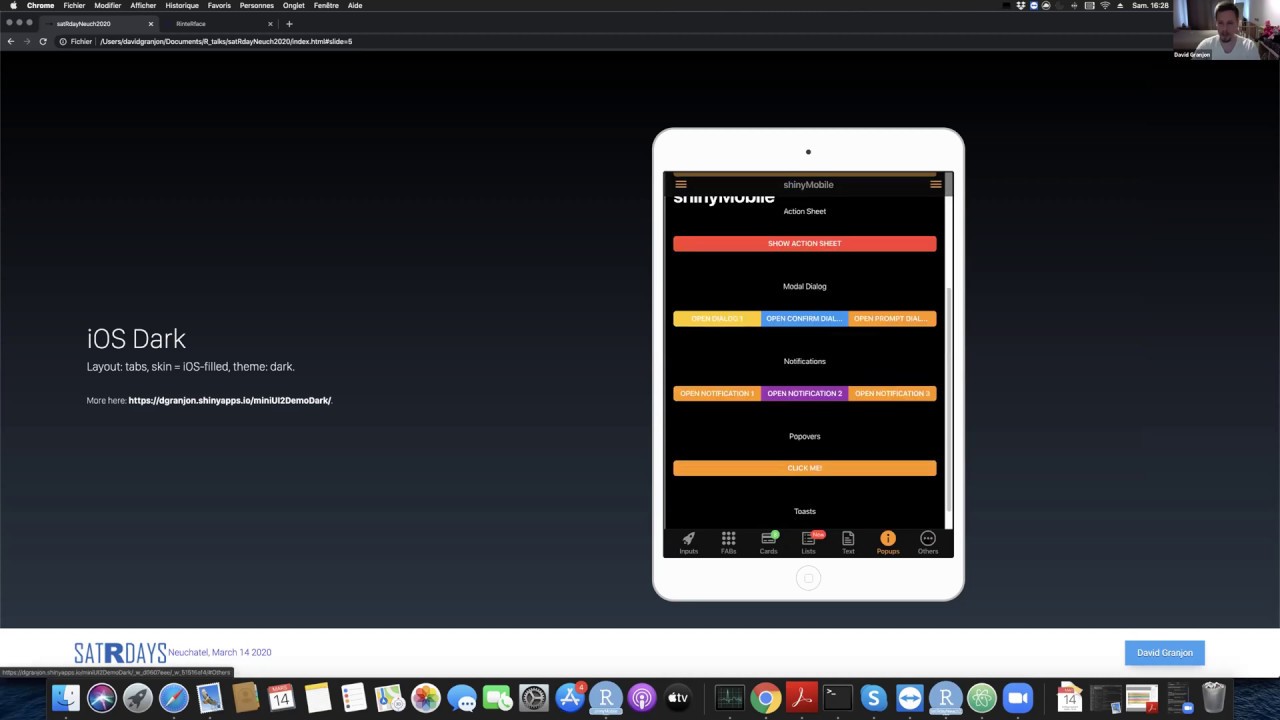
Task: Reload the page in Chrome
Action: tap(43, 41)
